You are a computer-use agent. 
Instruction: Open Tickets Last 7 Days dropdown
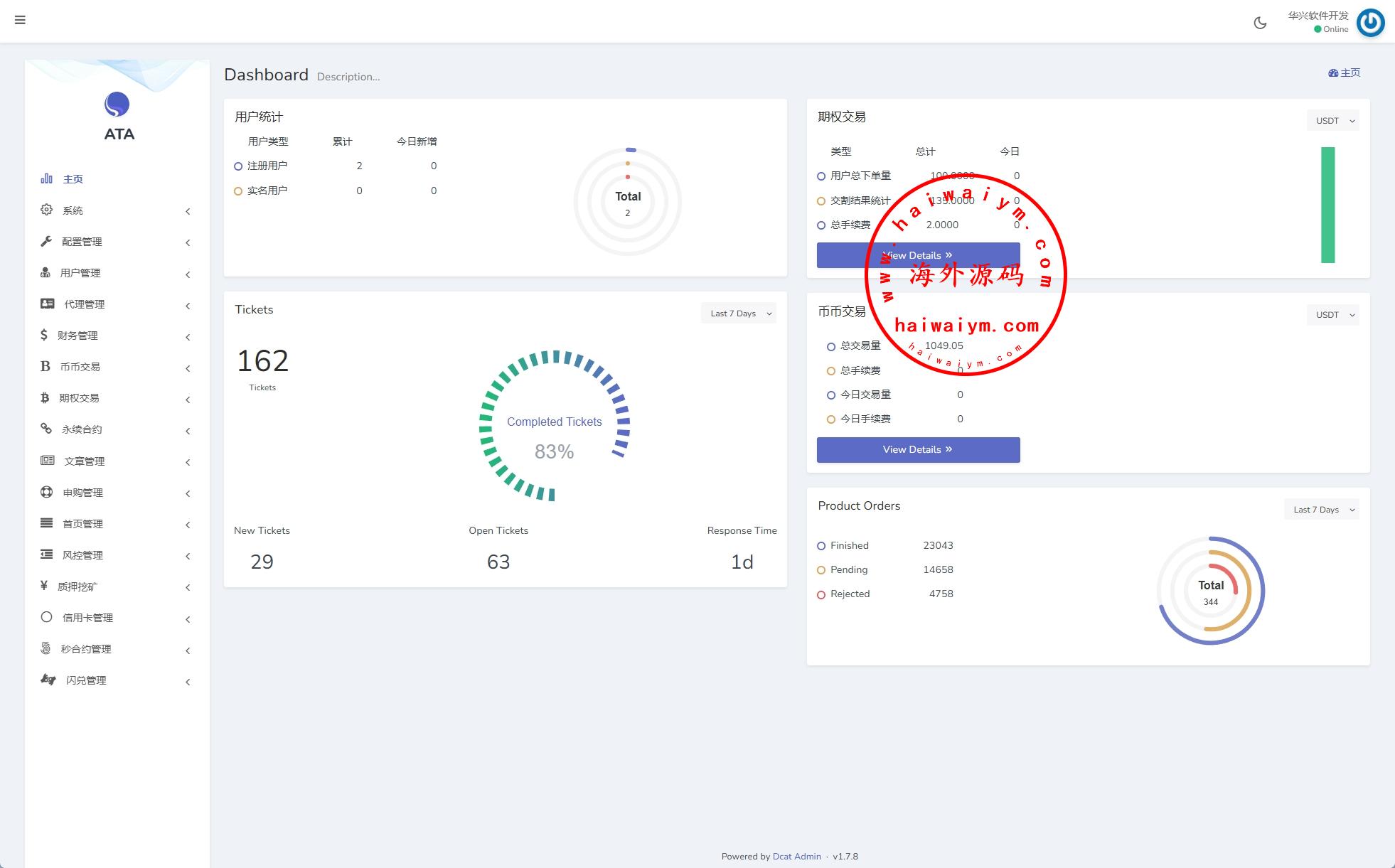pyautogui.click(x=739, y=314)
